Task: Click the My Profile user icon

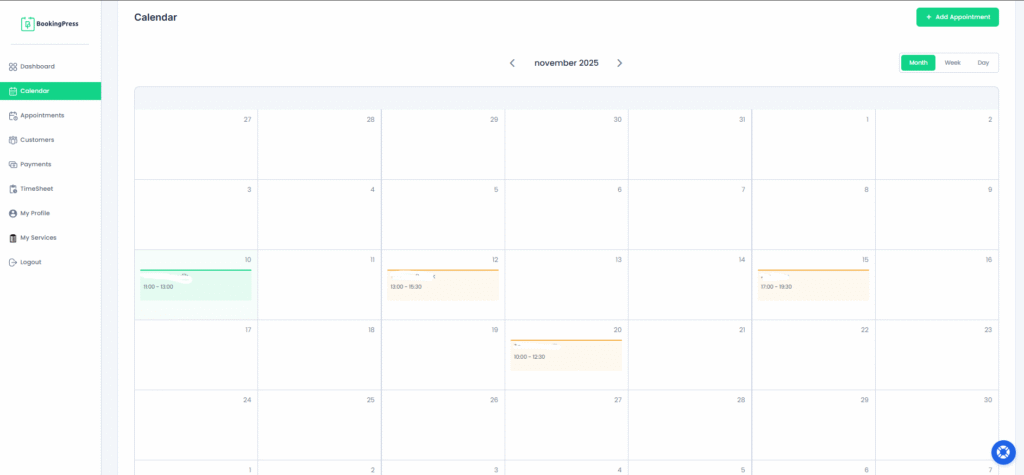Action: (13, 213)
